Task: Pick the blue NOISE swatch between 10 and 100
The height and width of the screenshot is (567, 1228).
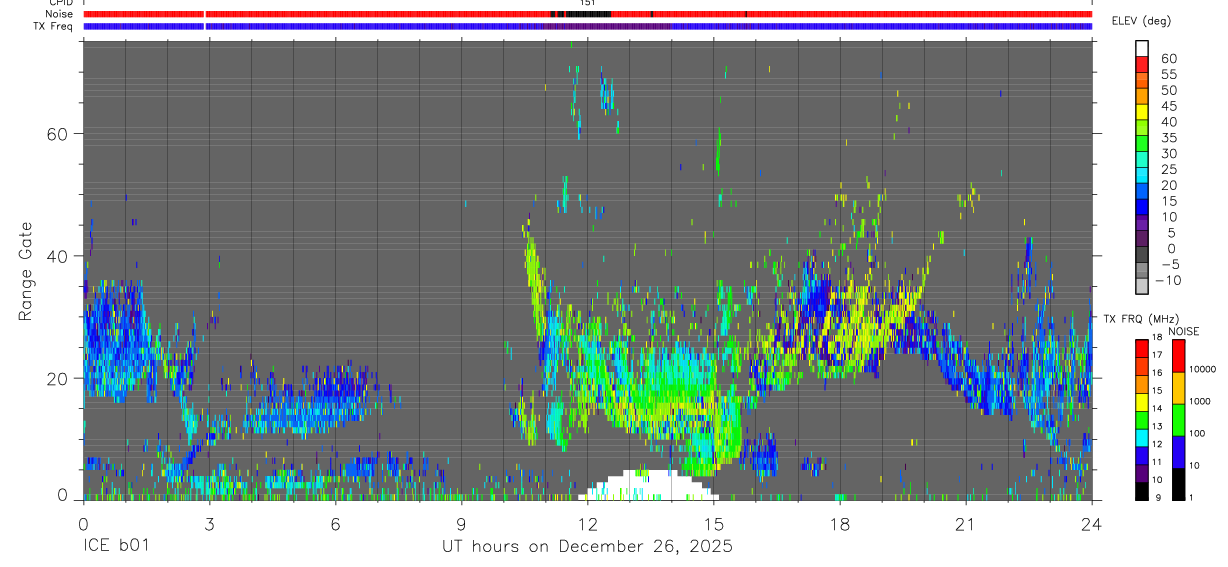Action: (1178, 451)
